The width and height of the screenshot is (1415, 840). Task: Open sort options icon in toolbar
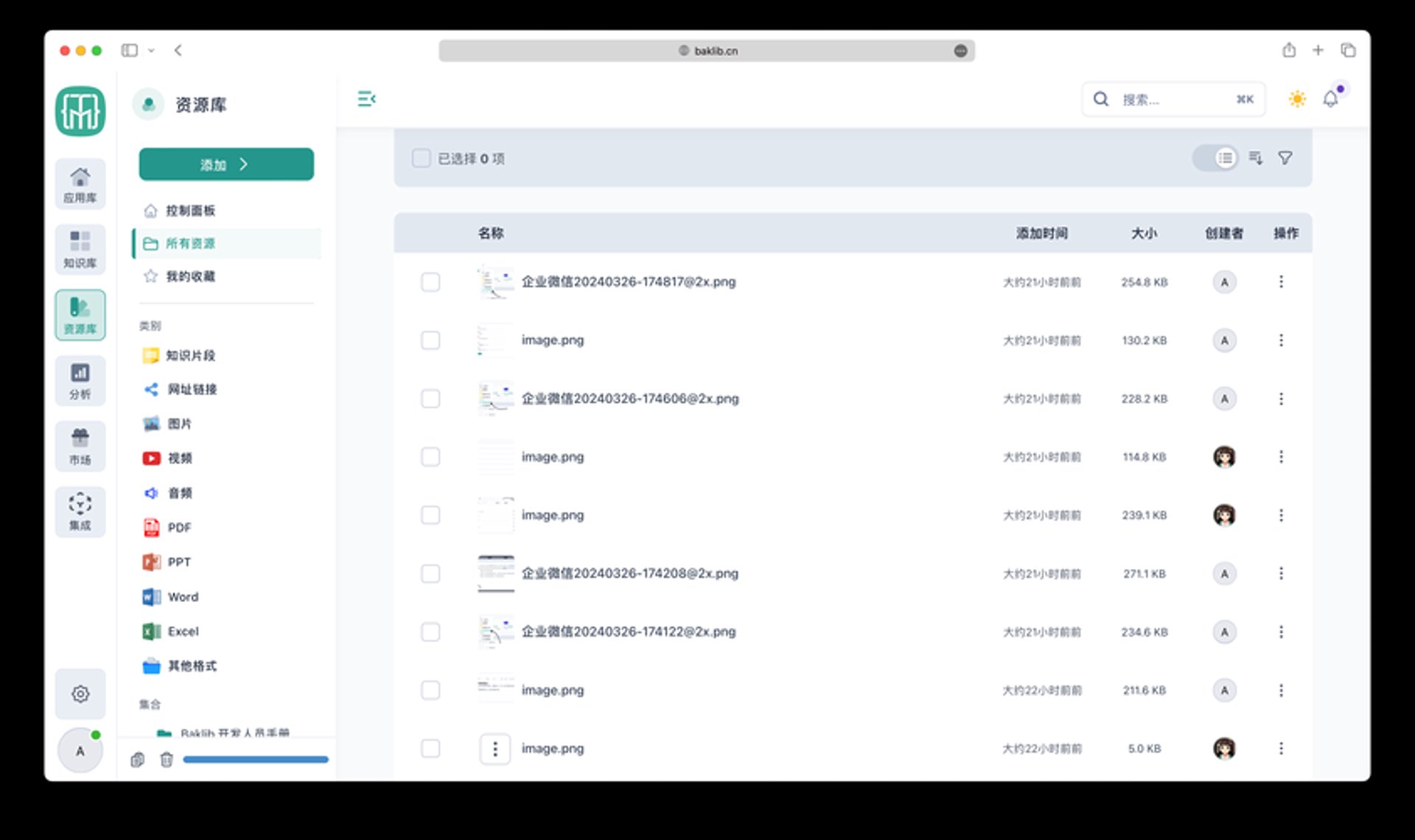[x=1256, y=158]
